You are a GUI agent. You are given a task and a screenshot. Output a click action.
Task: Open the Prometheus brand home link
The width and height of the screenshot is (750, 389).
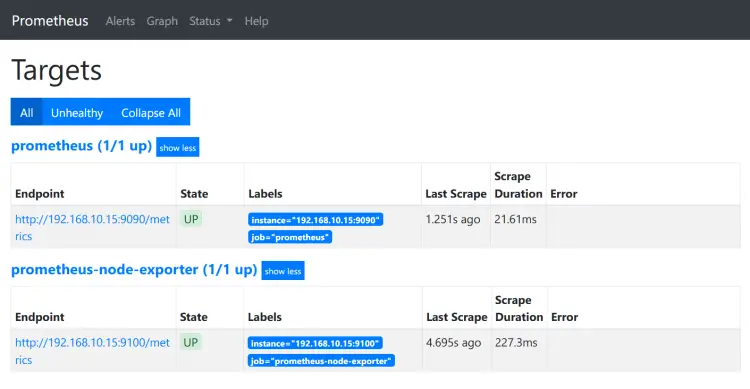coord(50,21)
